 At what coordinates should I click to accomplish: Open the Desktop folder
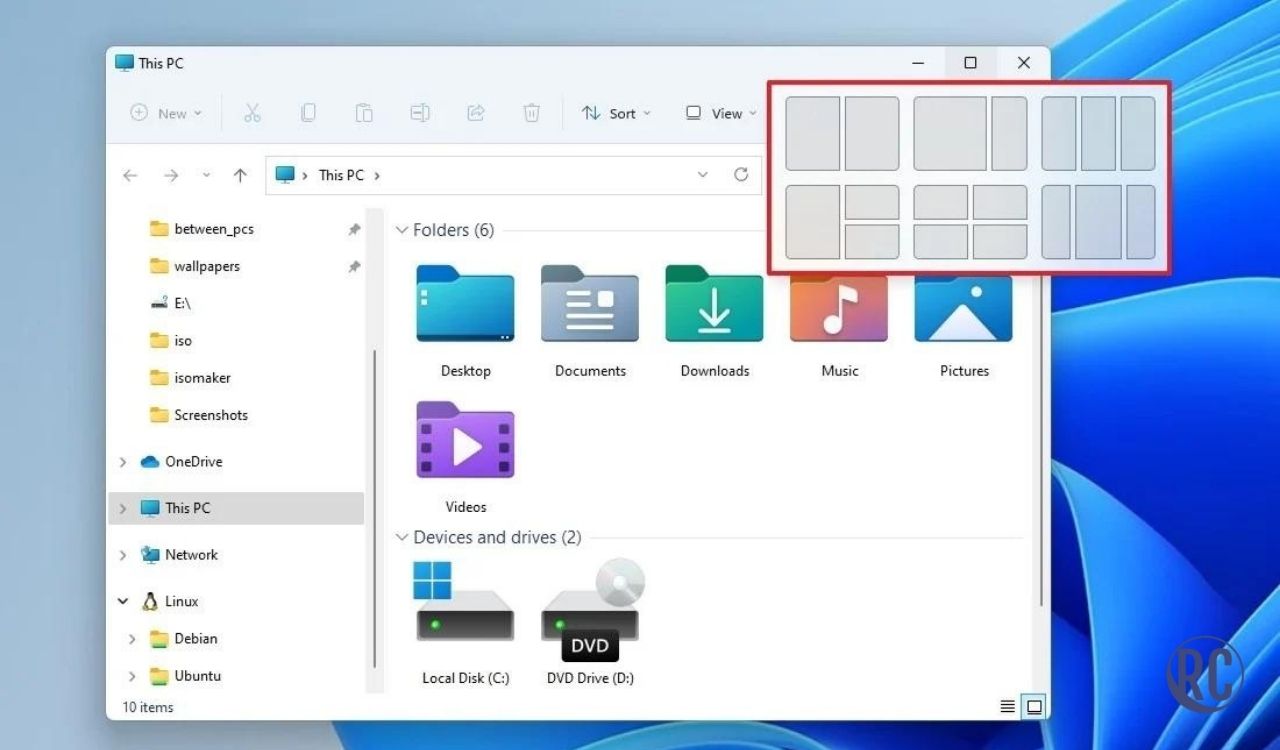click(465, 322)
